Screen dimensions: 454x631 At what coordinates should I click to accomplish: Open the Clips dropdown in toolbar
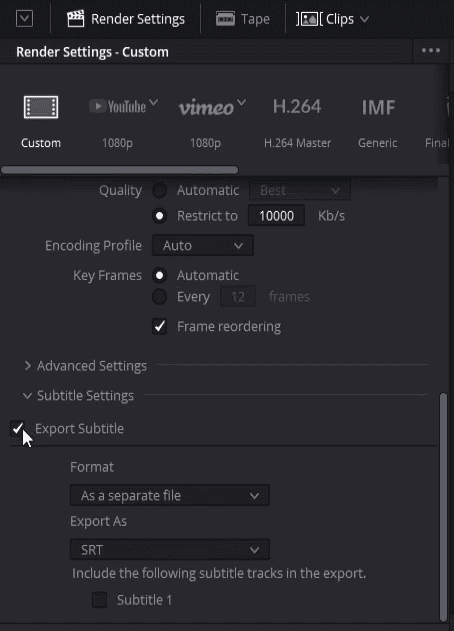tap(332, 19)
